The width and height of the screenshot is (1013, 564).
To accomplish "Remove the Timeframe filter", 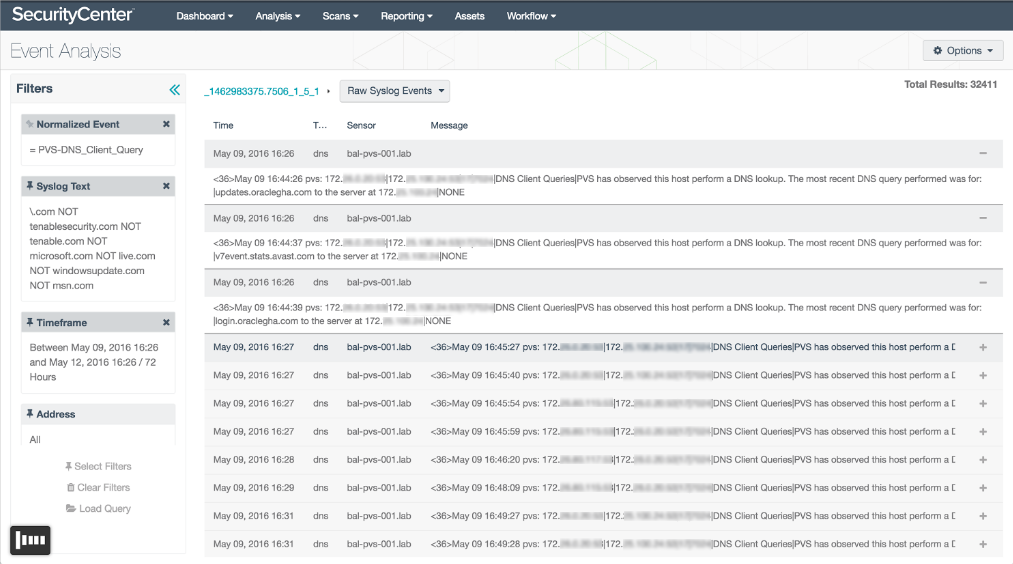I will coord(166,322).
